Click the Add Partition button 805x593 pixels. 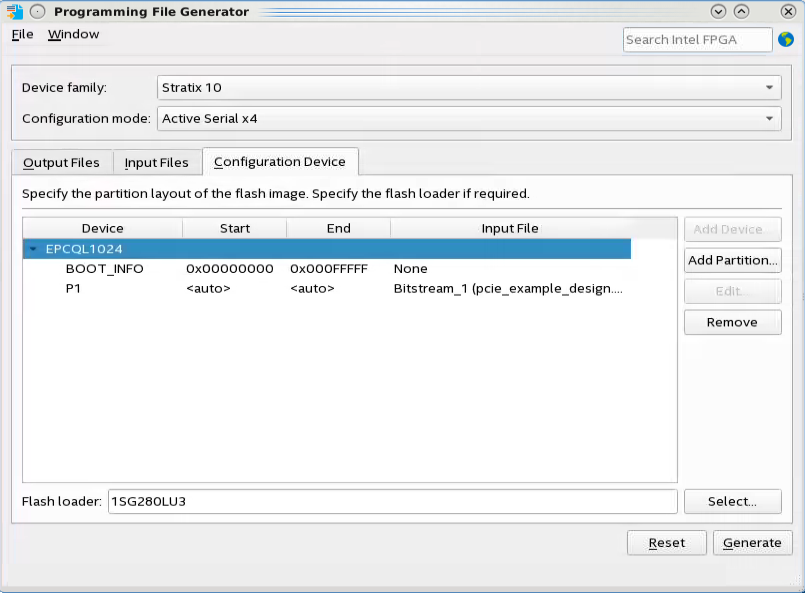coord(733,260)
